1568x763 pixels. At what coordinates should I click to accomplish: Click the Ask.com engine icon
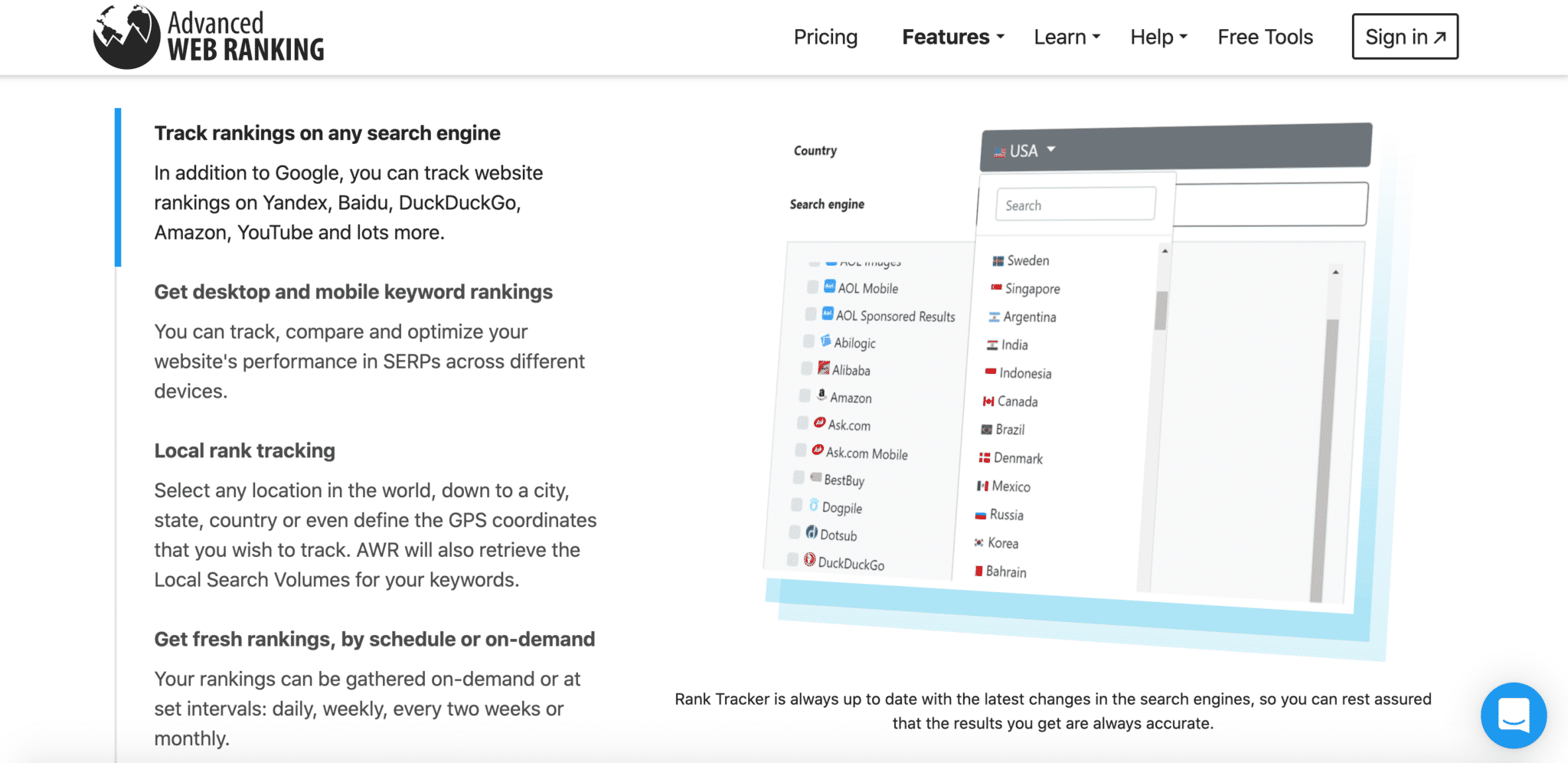[818, 422]
